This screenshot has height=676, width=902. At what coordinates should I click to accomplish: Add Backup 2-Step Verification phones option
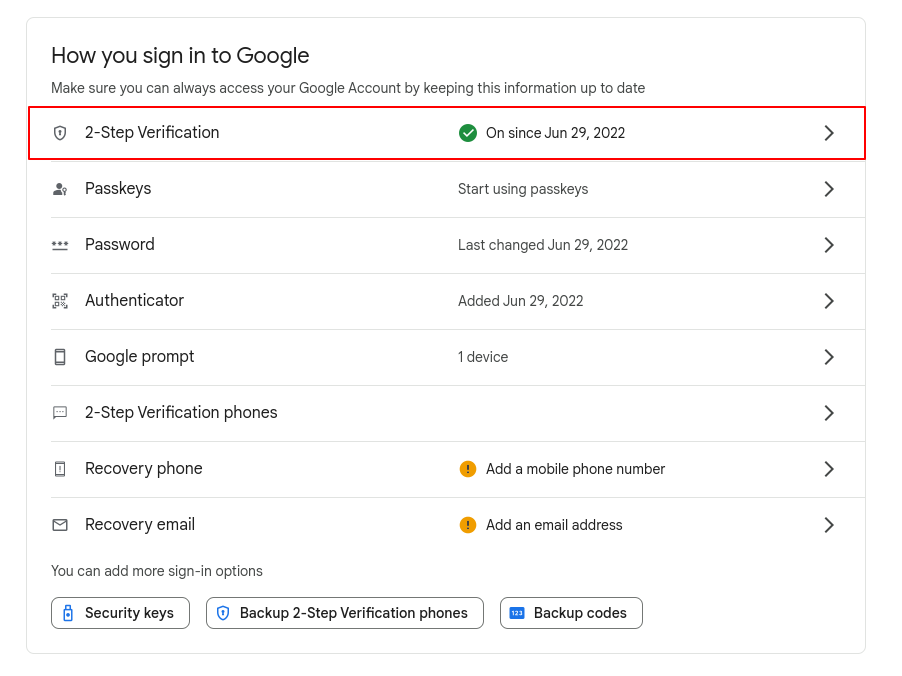[345, 613]
